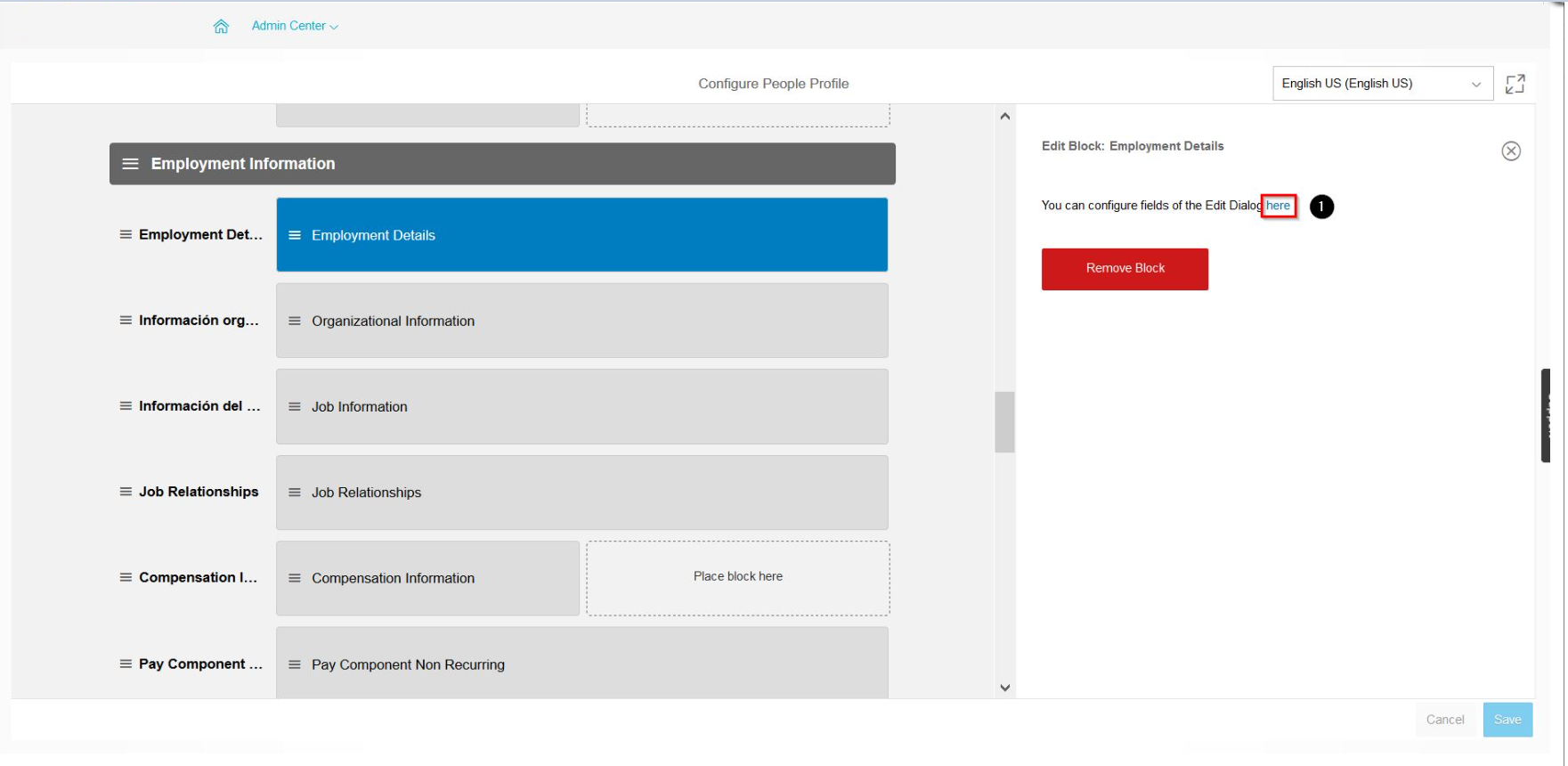1568x766 pixels.
Task: Select the Employment Det... subsection label
Action: click(x=200, y=234)
